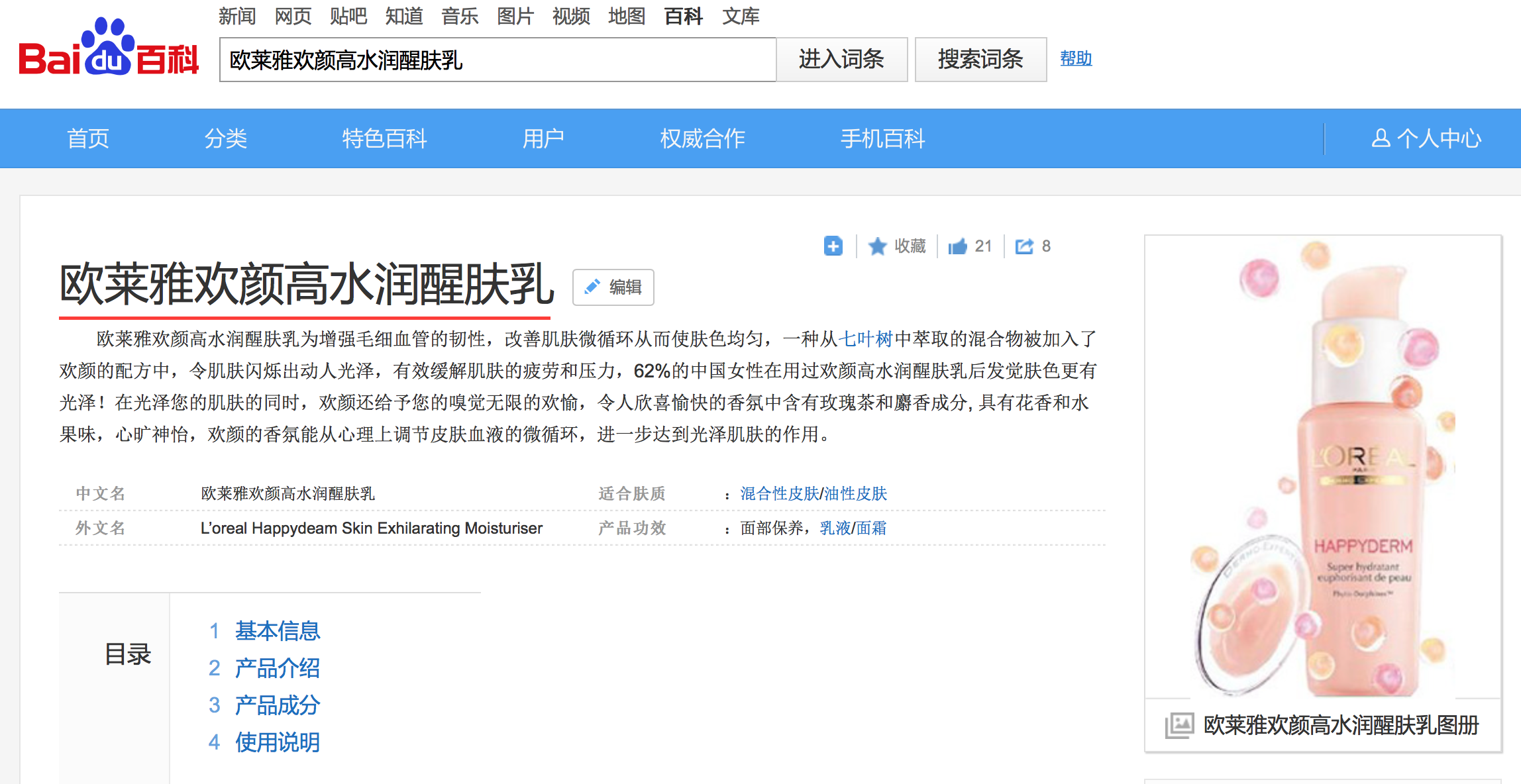1521x784 pixels.
Task: Follow the 面霜 link
Action: [x=871, y=528]
